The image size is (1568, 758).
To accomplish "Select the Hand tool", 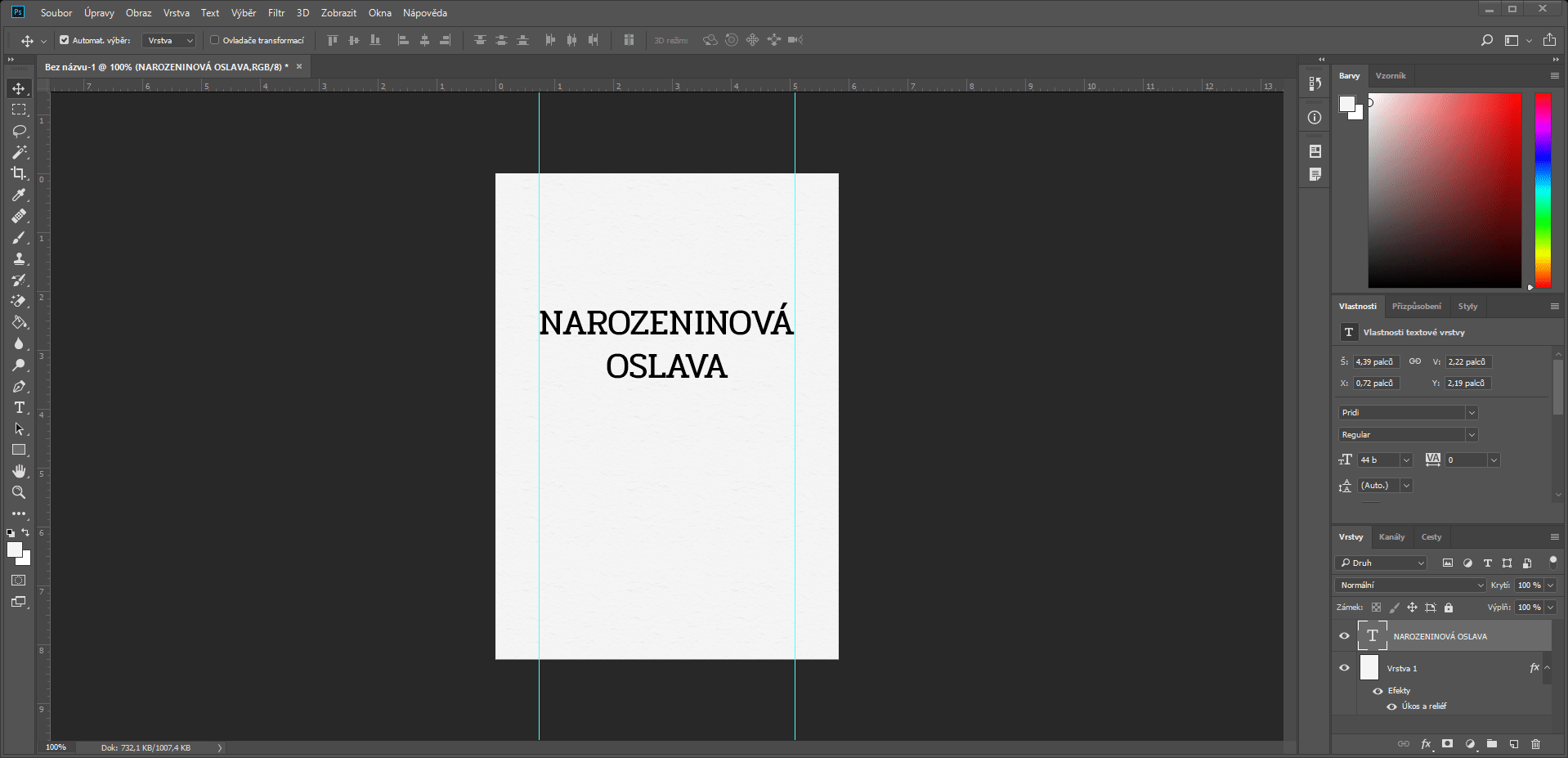I will pos(19,471).
